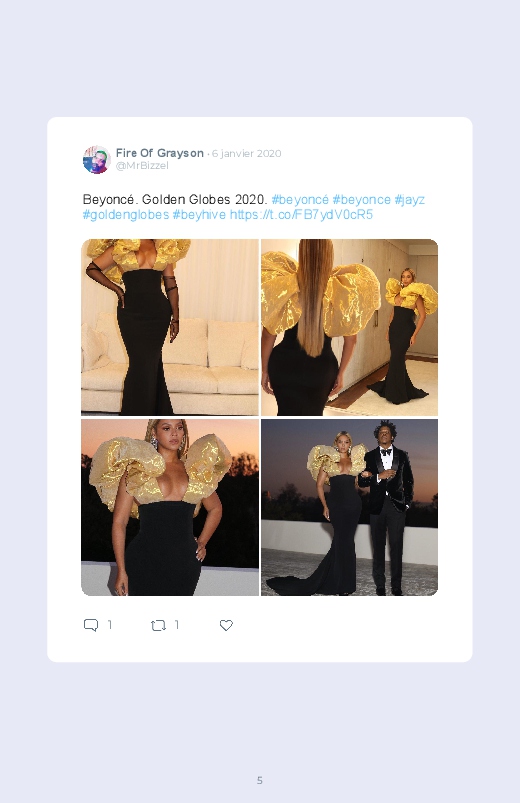The height and width of the screenshot is (803, 520).
Task: Open the #beyhive hashtag link
Action: click(x=199, y=214)
